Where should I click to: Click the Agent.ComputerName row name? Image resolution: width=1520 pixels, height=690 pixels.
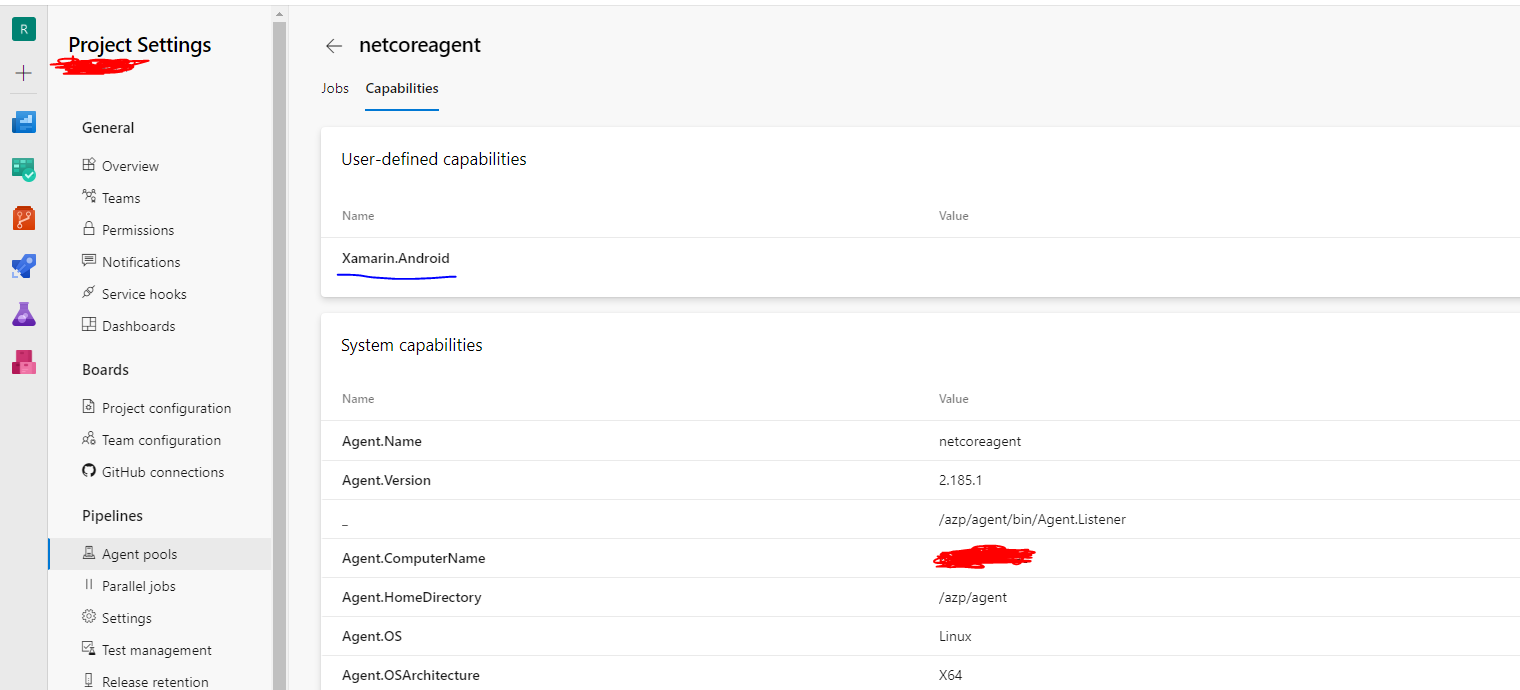point(413,558)
